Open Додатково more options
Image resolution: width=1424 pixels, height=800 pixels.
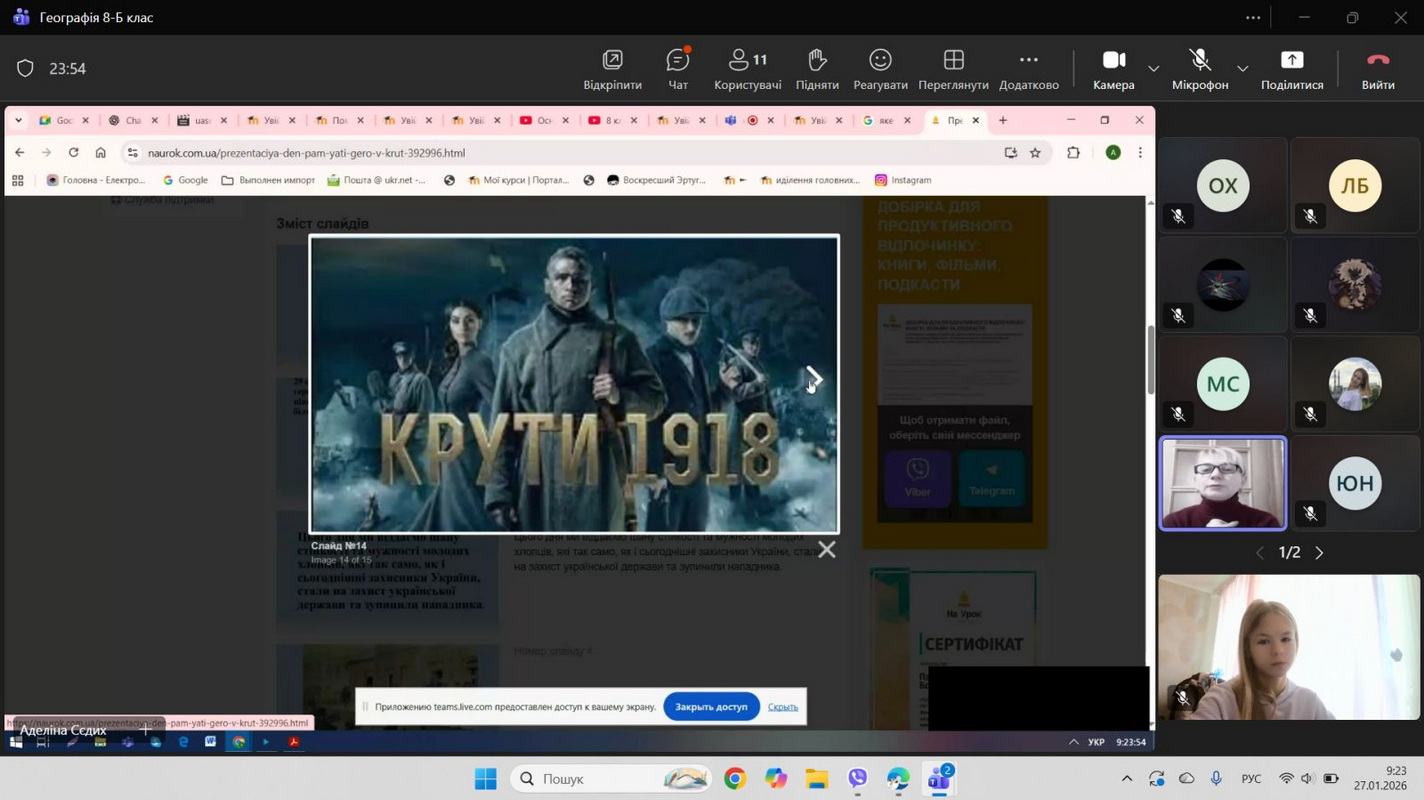coord(1028,69)
